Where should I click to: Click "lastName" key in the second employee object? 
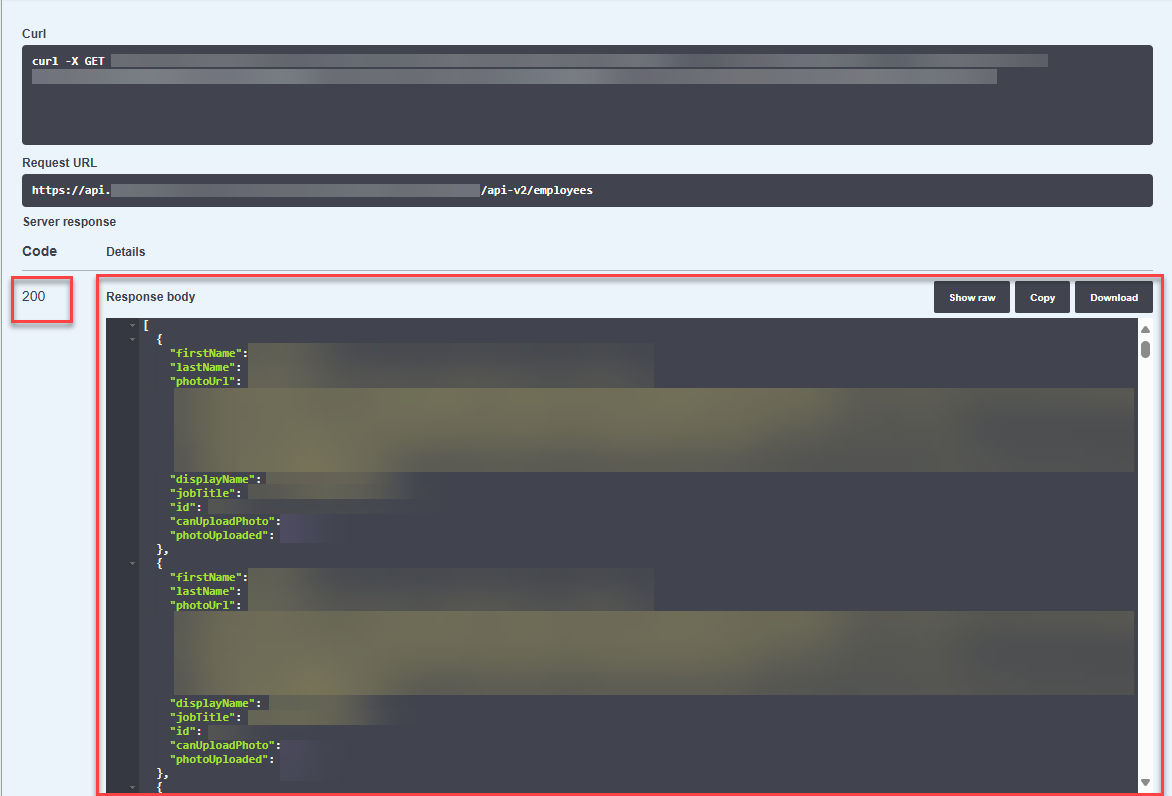(x=203, y=591)
